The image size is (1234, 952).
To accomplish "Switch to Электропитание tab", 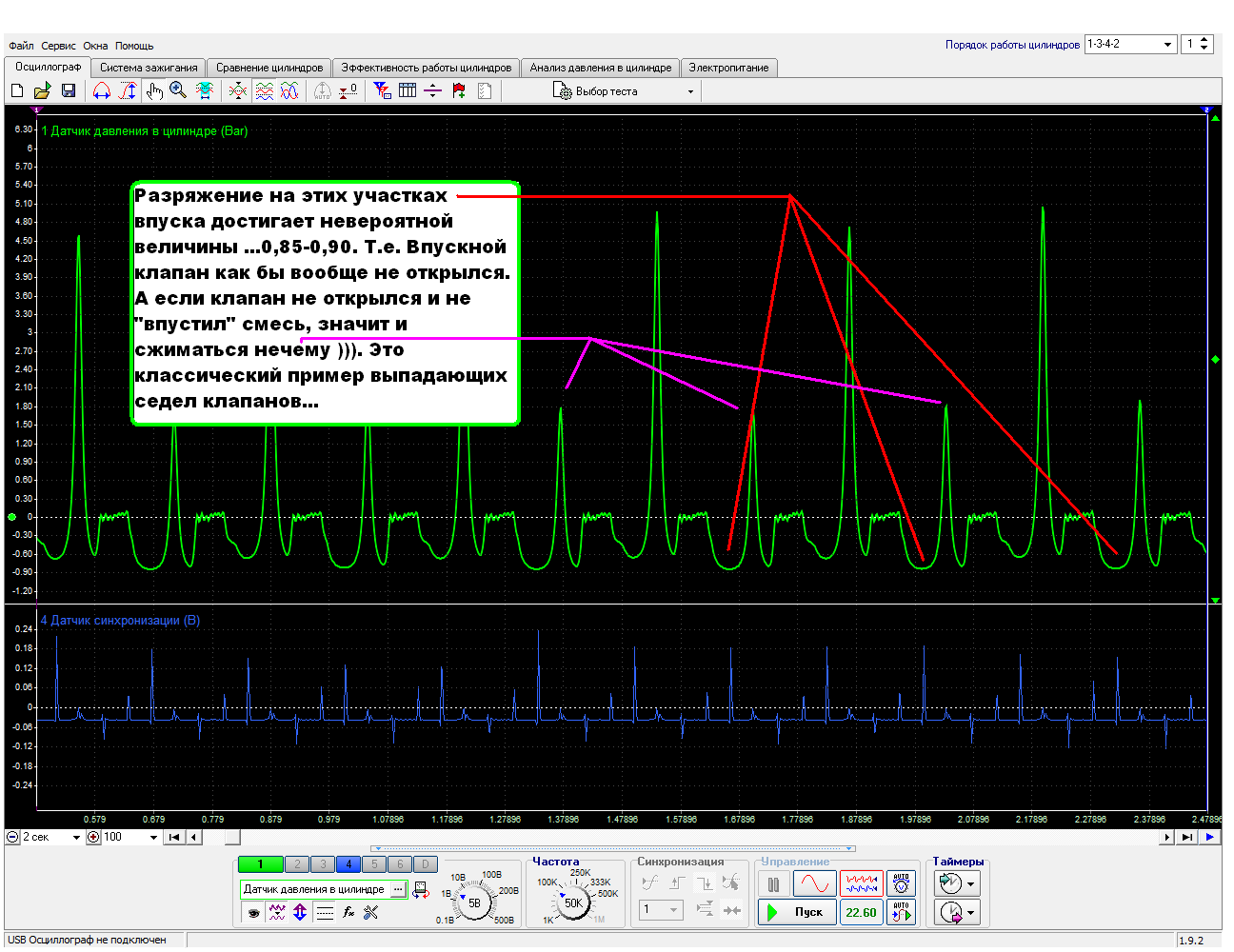I will (728, 68).
